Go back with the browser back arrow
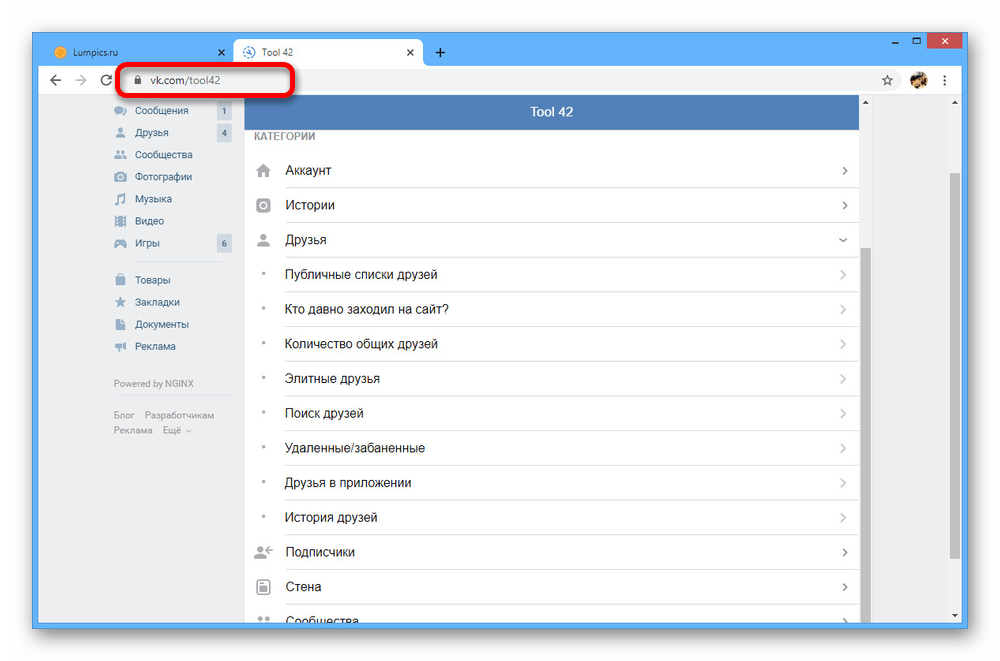 pos(56,80)
